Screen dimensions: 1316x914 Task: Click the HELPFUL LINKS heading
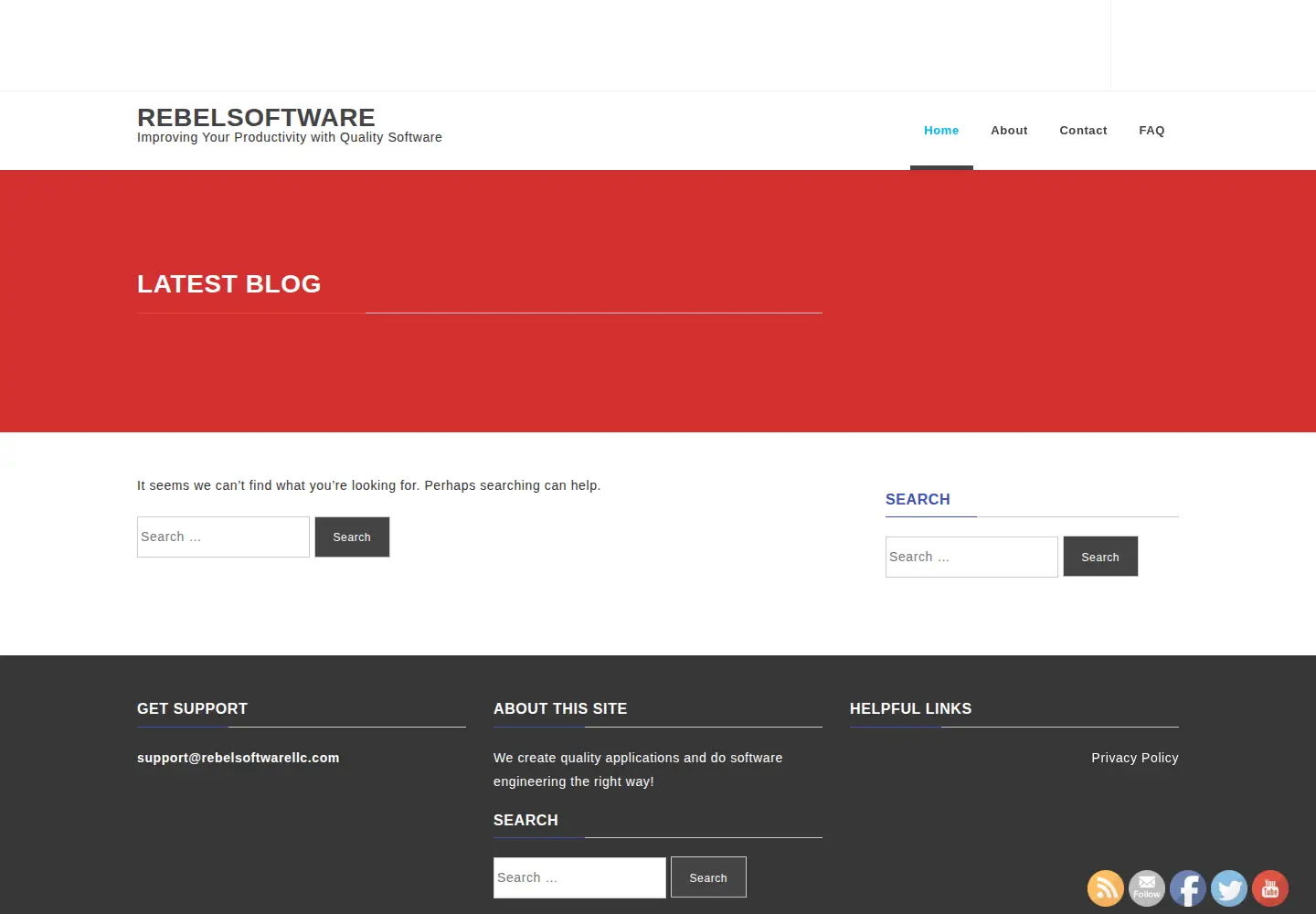coord(910,708)
